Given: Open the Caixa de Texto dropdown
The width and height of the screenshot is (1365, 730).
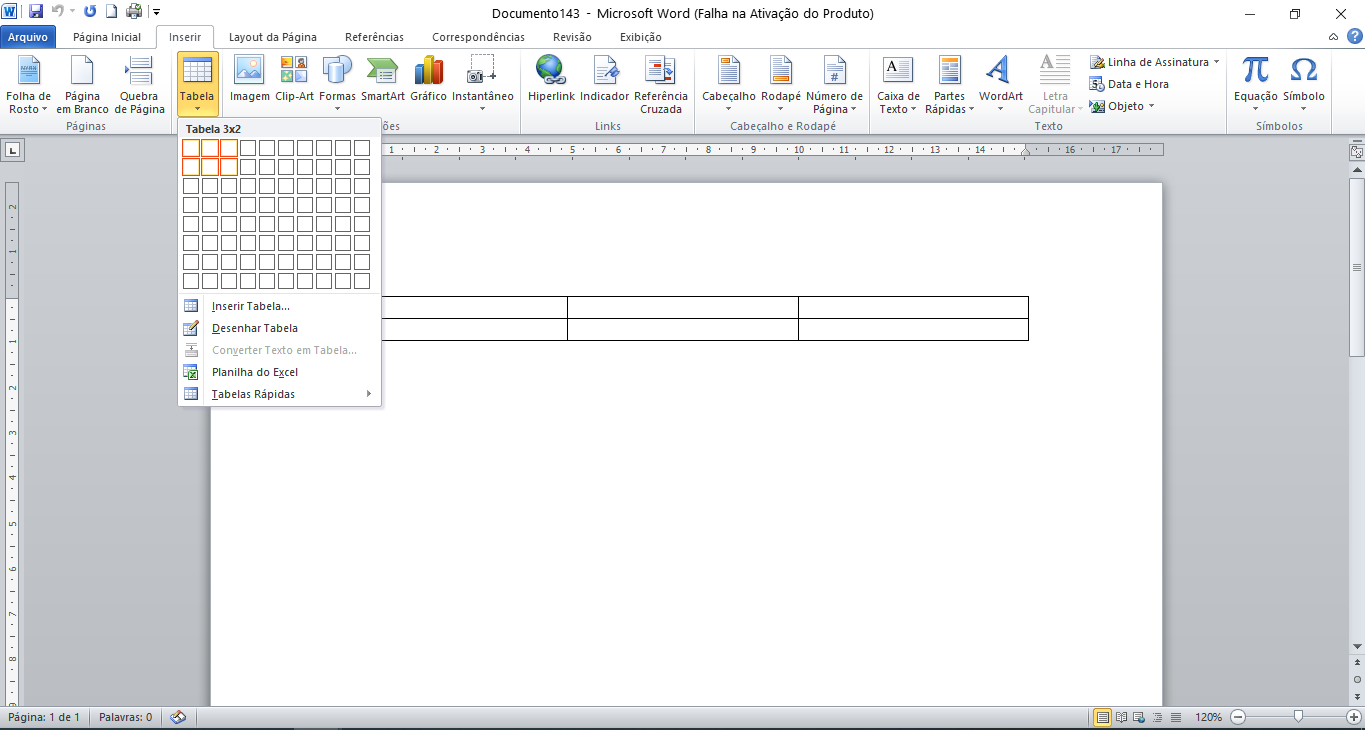Looking at the screenshot, I should pos(898,85).
